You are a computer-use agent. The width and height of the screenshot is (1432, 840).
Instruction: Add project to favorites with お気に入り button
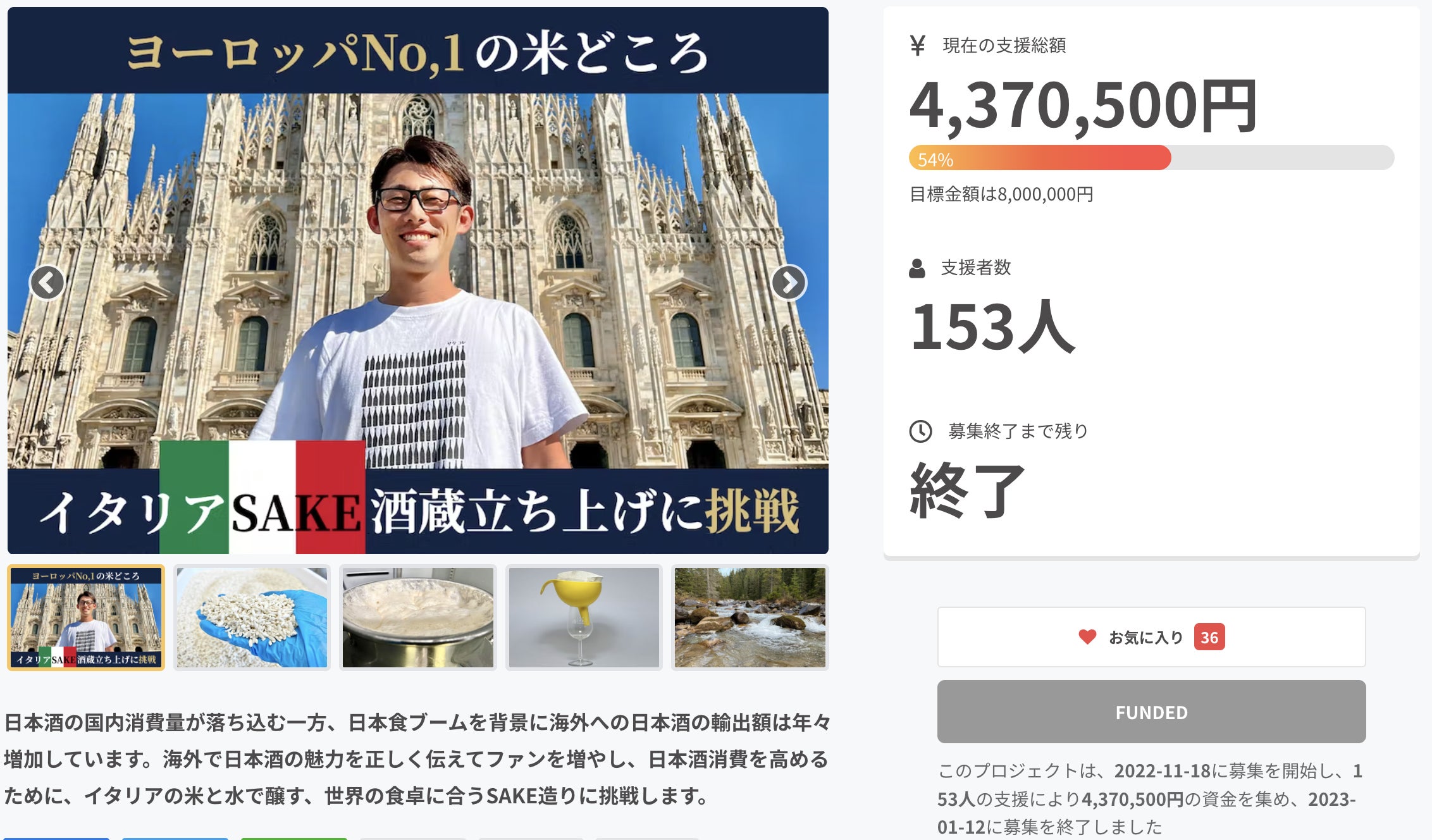point(1151,637)
